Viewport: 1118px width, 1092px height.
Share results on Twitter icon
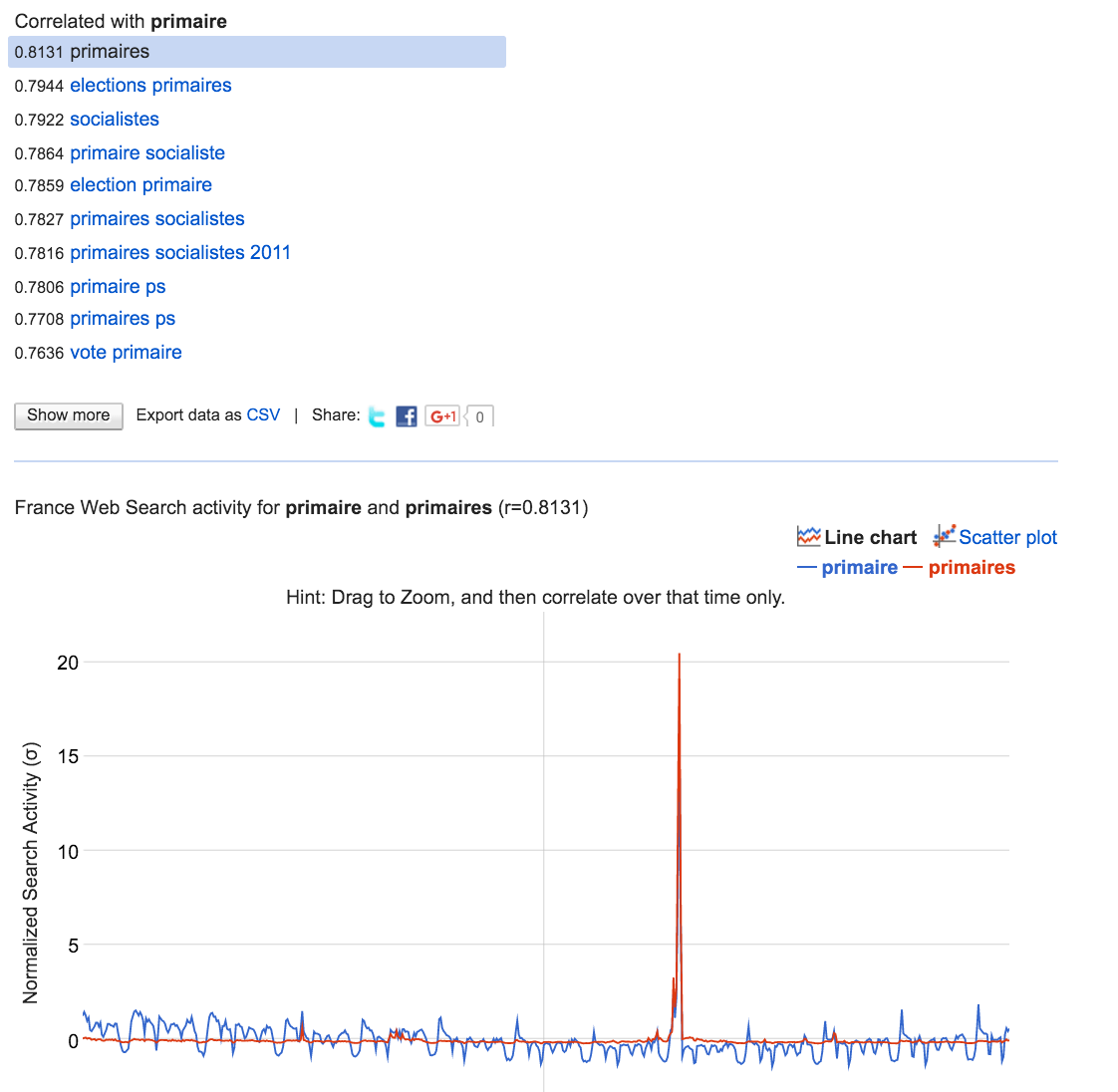(x=377, y=416)
